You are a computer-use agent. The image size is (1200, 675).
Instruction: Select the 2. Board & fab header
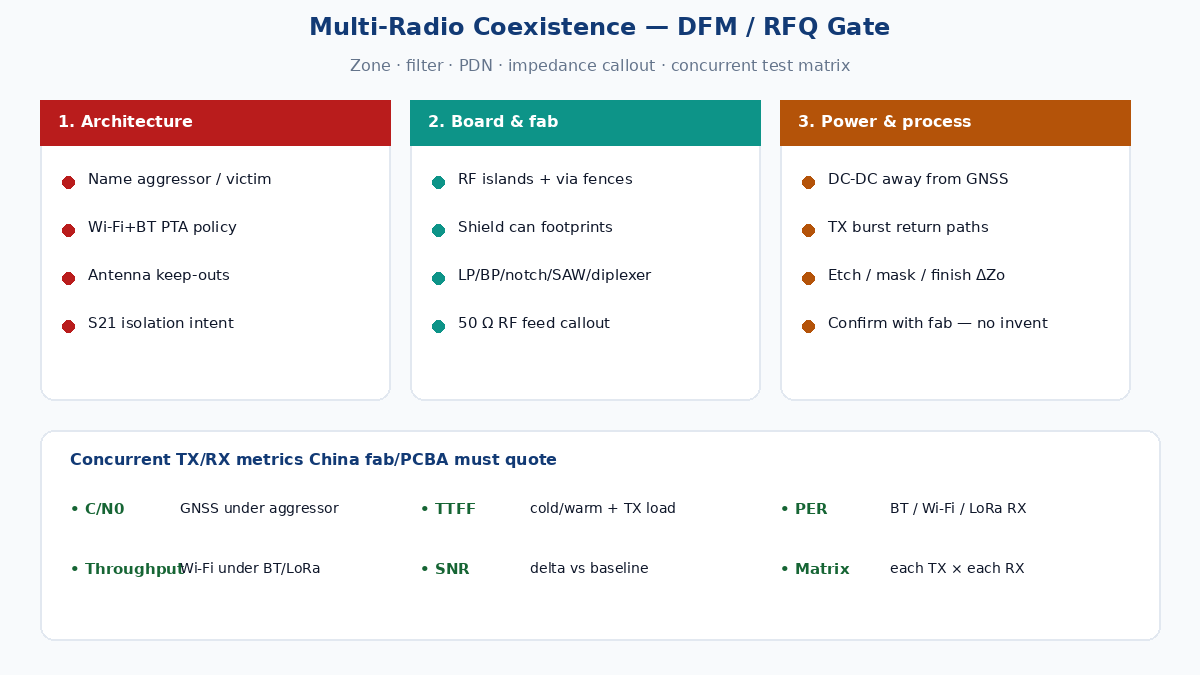tap(585, 123)
